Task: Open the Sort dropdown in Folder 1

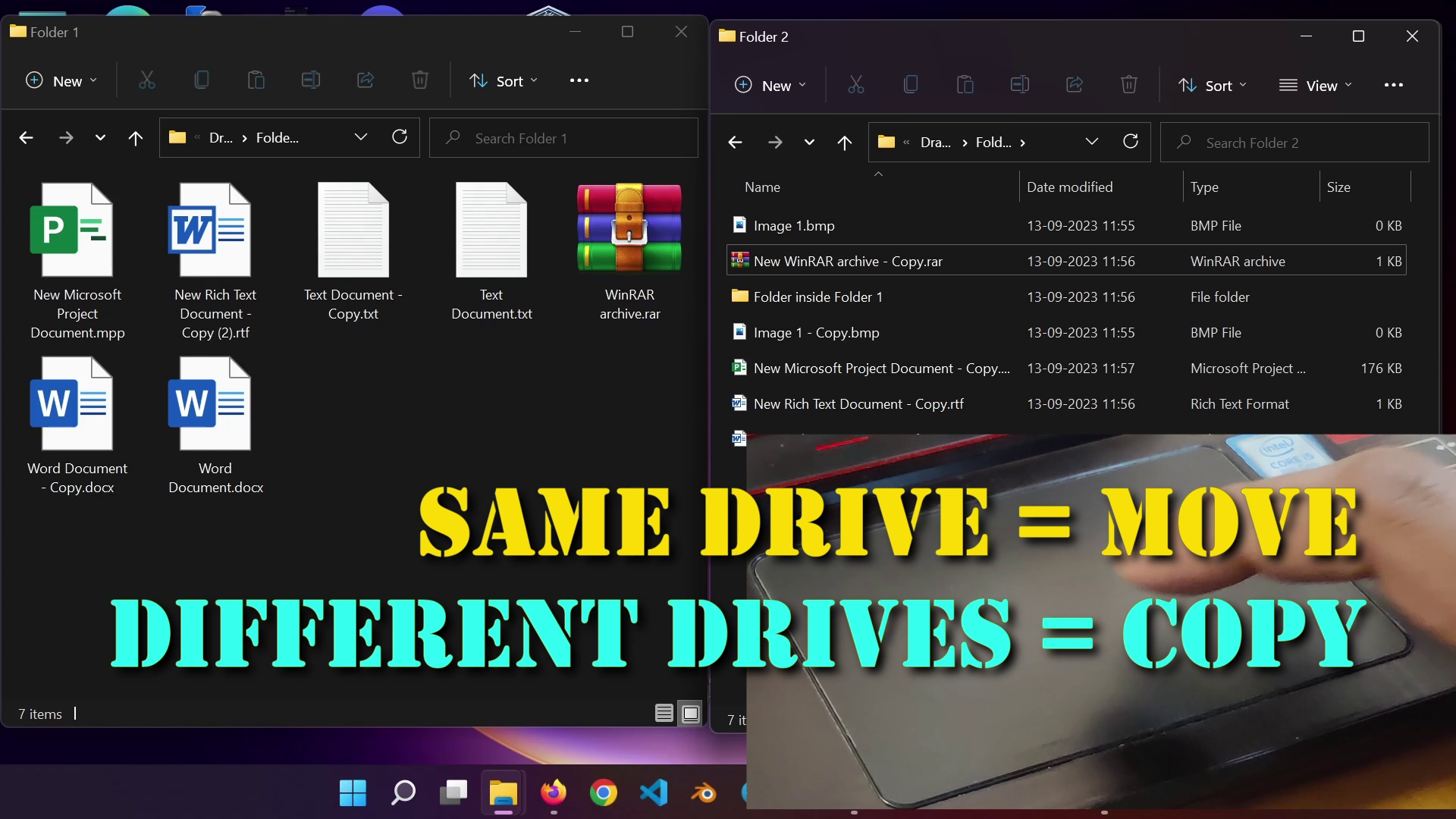Action: click(503, 80)
